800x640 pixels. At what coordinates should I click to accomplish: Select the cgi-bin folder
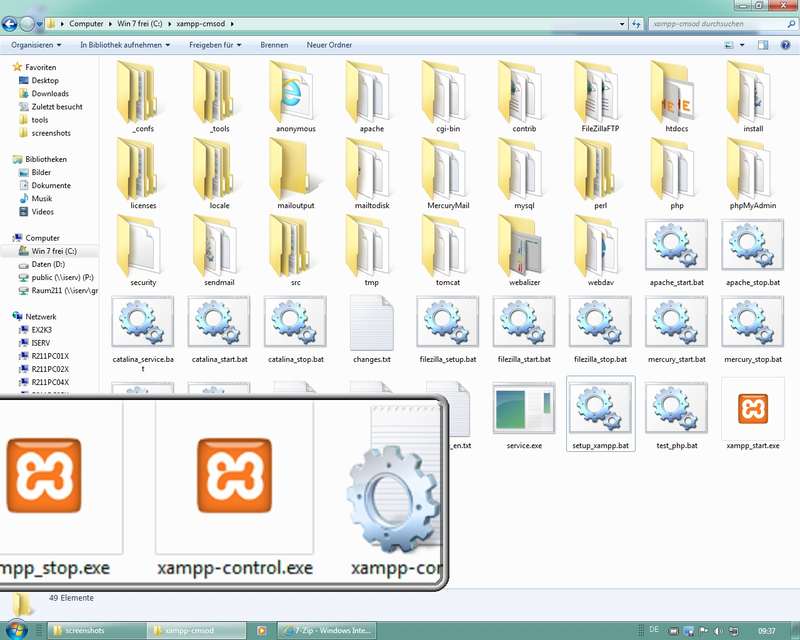[448, 97]
